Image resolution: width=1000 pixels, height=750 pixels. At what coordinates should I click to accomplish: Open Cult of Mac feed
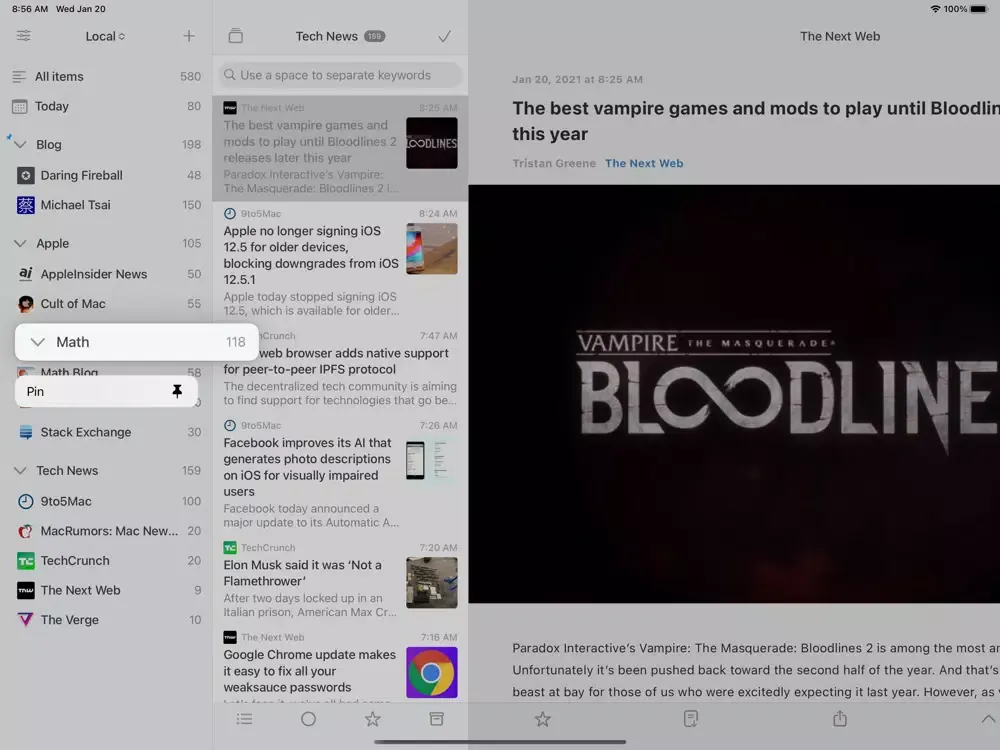point(107,304)
